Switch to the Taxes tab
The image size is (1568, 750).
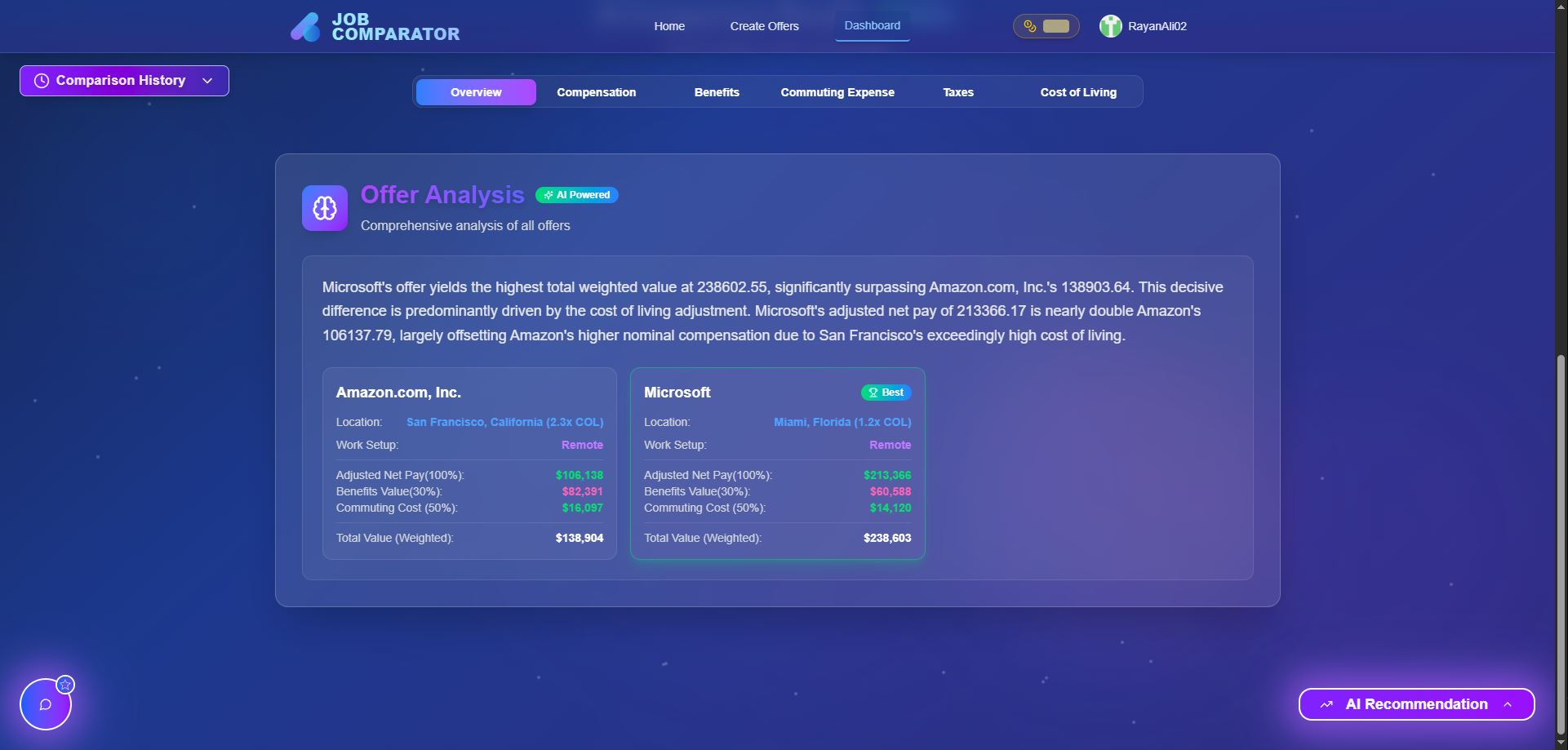click(x=958, y=92)
